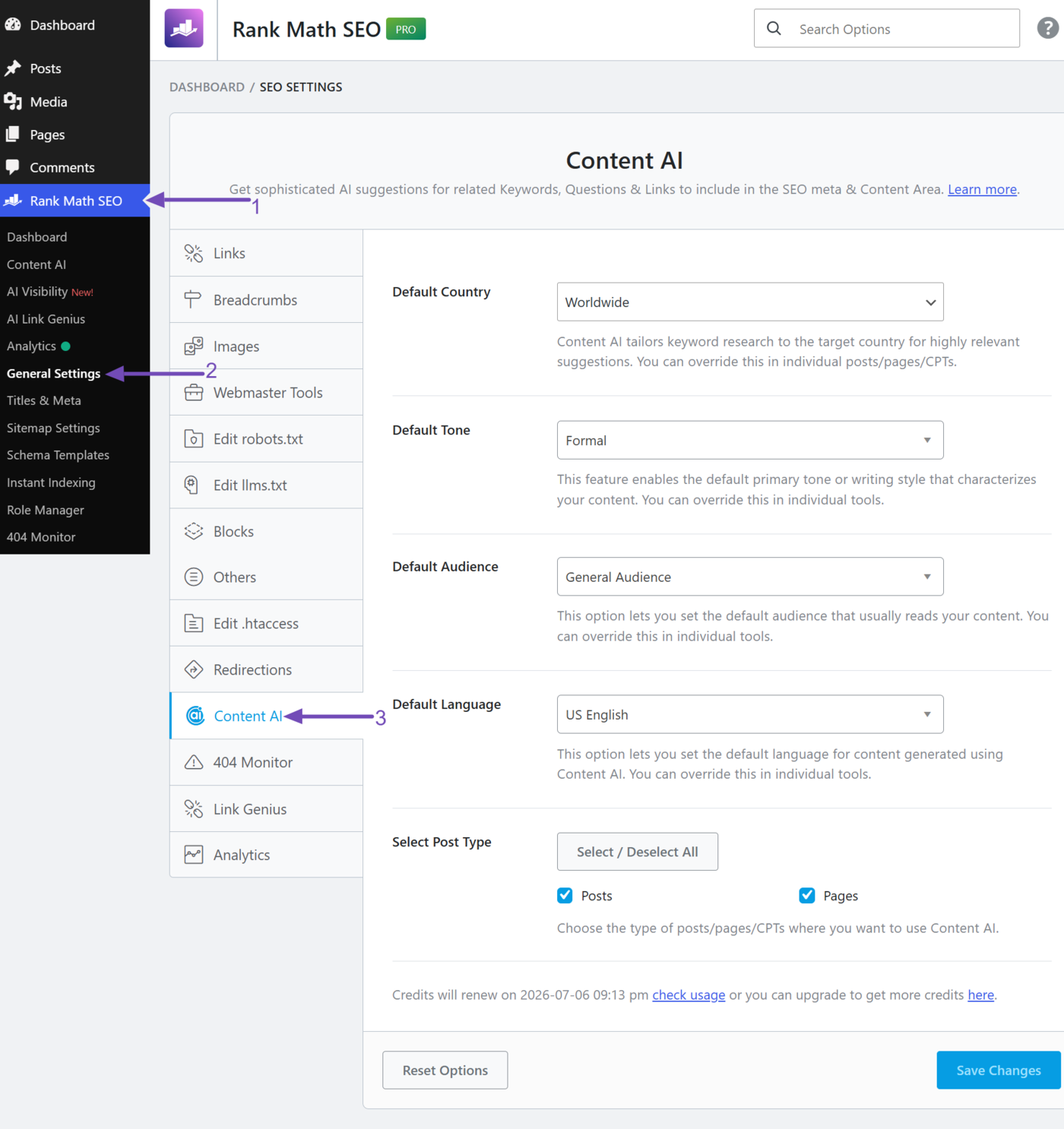1064x1129 pixels.
Task: Switch to the Webmaster Tools tab
Action: pos(266,392)
